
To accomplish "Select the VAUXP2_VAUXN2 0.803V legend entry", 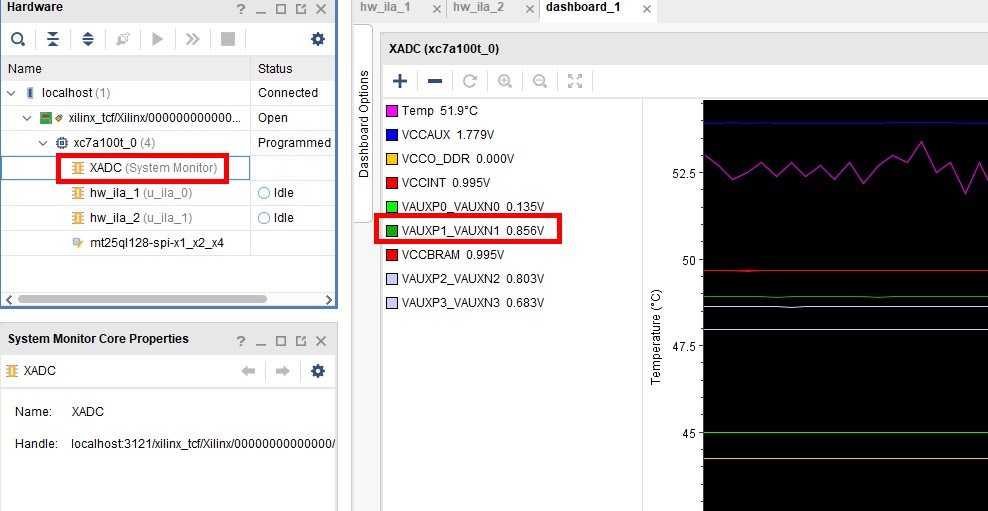I will [x=473, y=278].
